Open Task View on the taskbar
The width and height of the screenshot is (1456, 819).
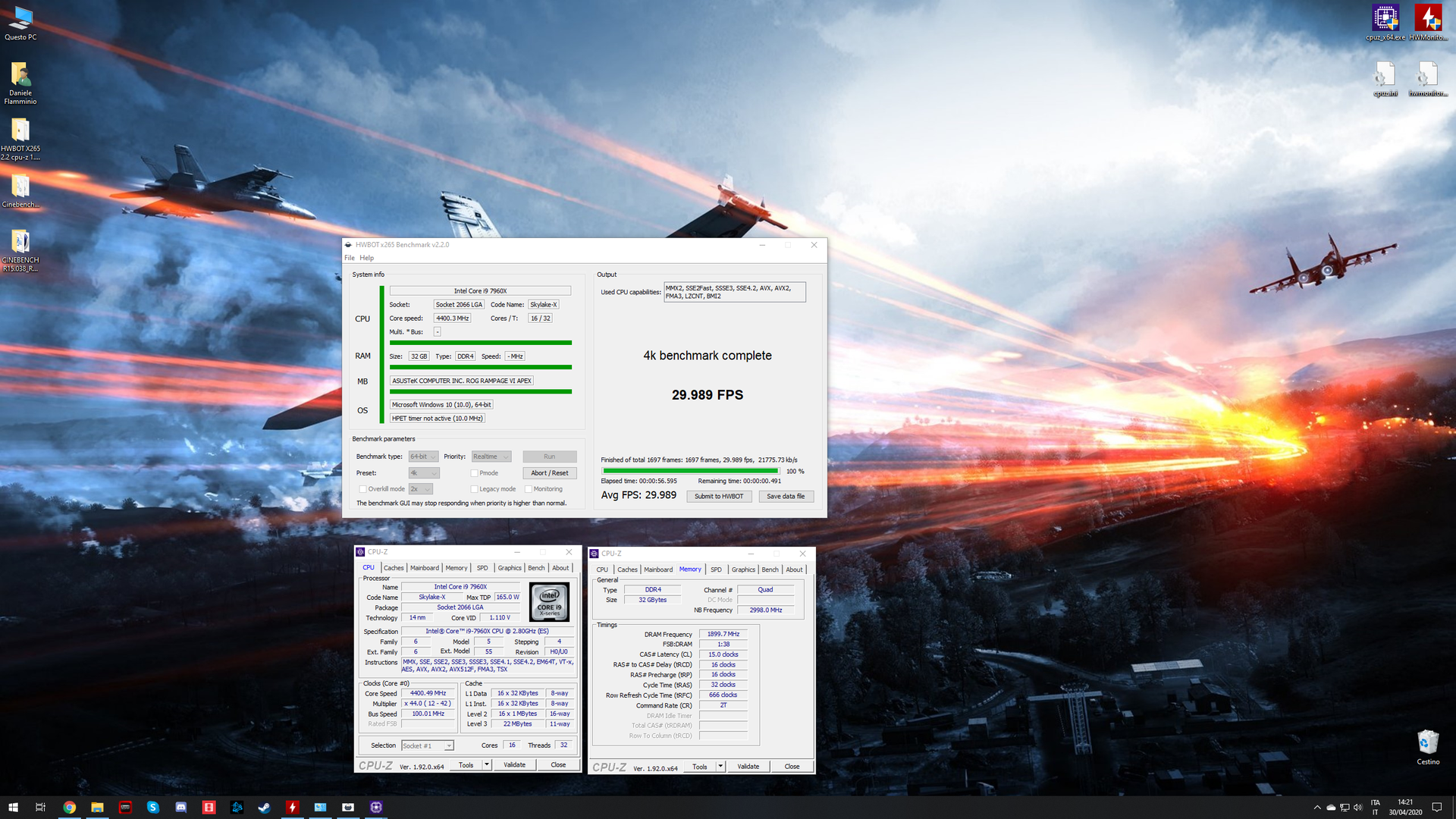(x=41, y=807)
